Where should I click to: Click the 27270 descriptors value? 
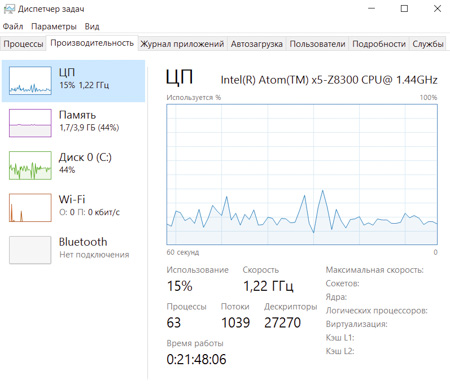click(x=282, y=323)
